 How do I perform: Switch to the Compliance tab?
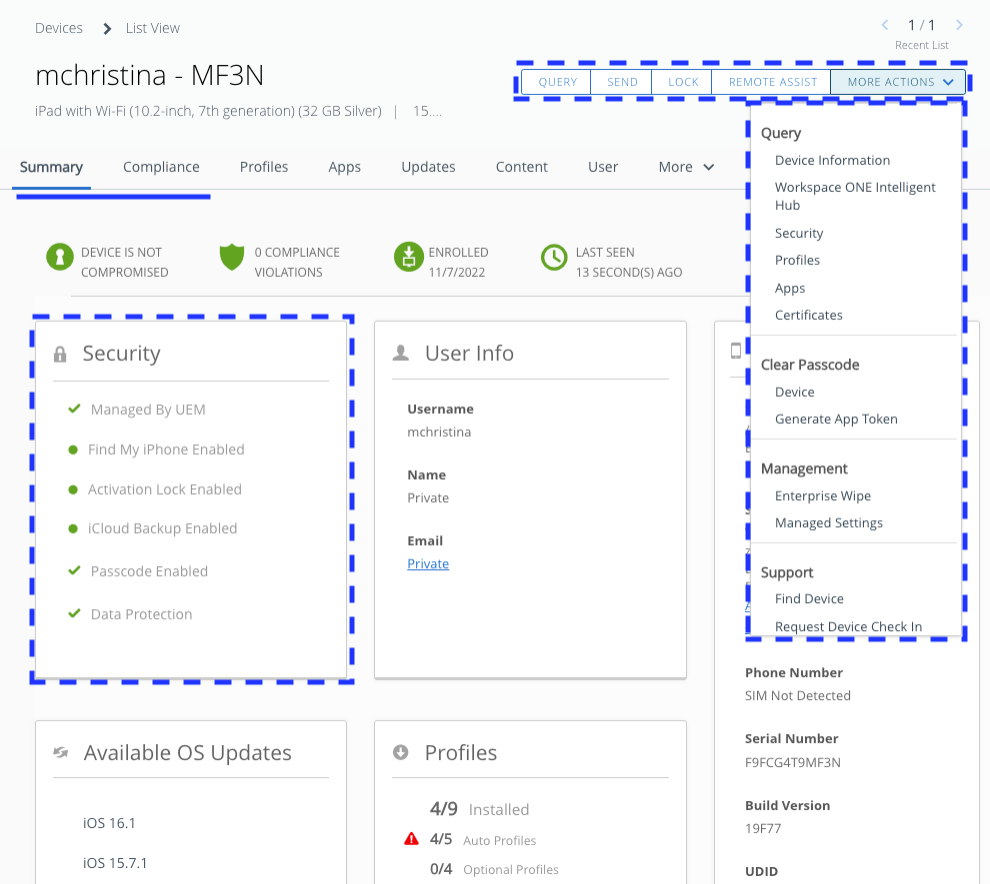pos(161,167)
